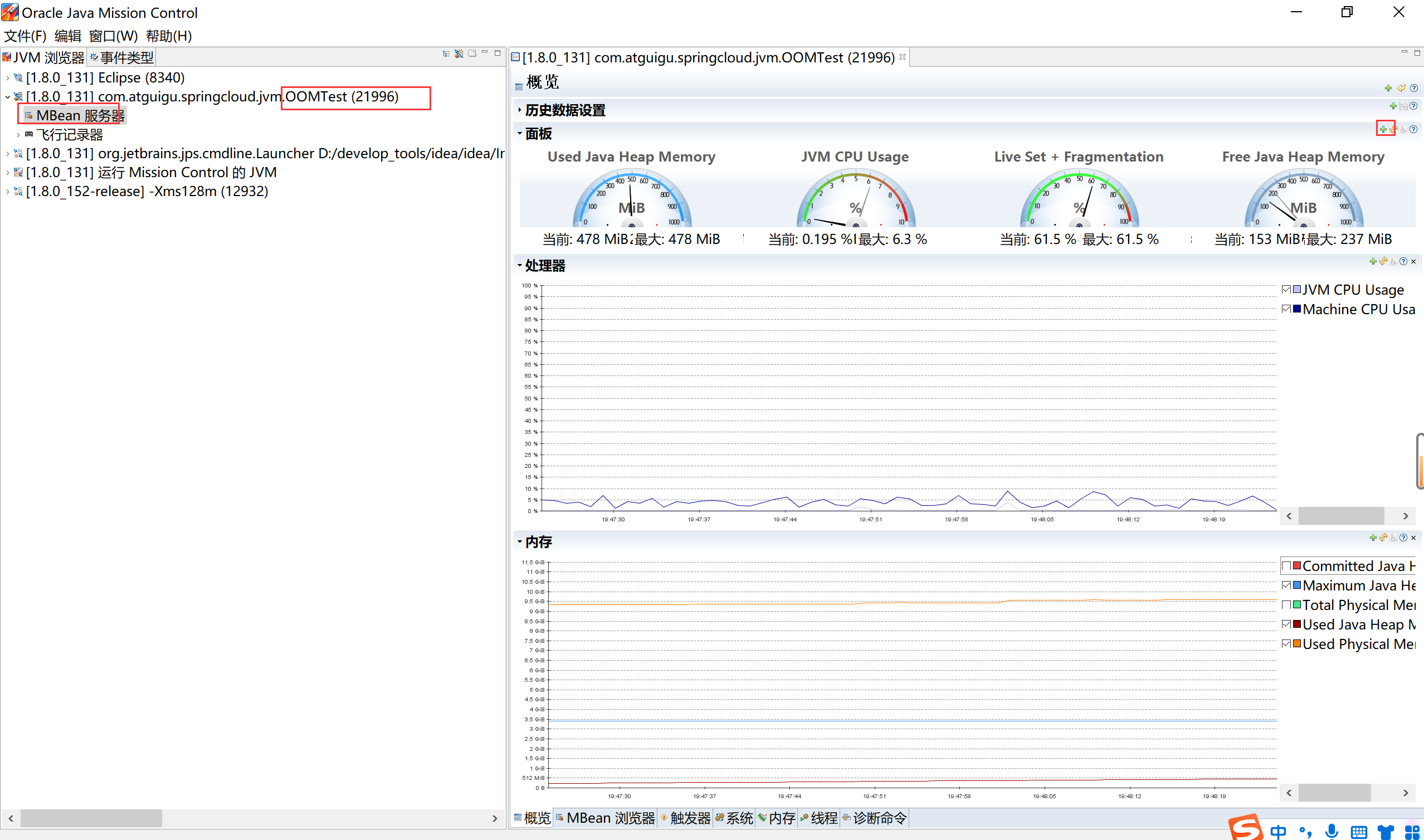Viewport: 1424px width, 840px height.
Task: Click refresh arrows icon in 内存 section
Action: coord(1383,538)
